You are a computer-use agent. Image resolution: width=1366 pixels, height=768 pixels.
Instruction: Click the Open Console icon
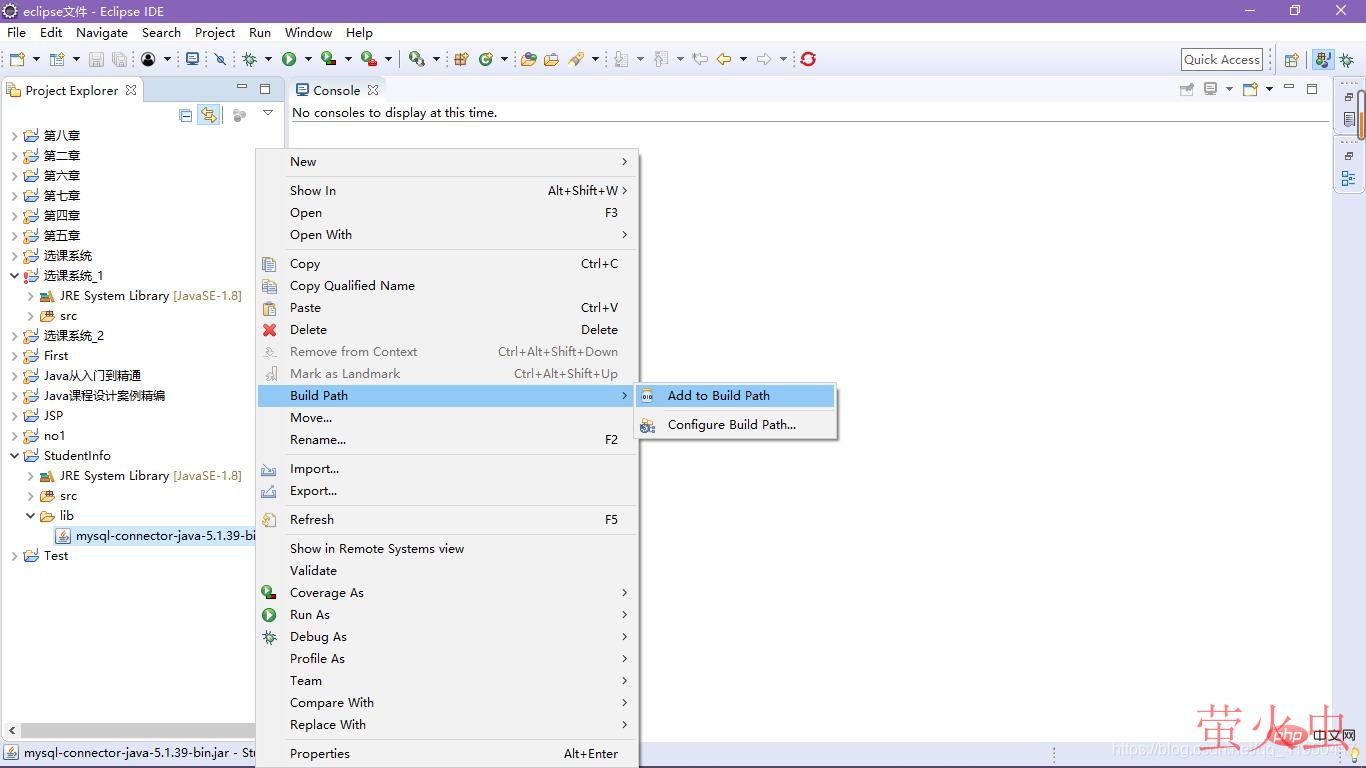tap(1250, 89)
